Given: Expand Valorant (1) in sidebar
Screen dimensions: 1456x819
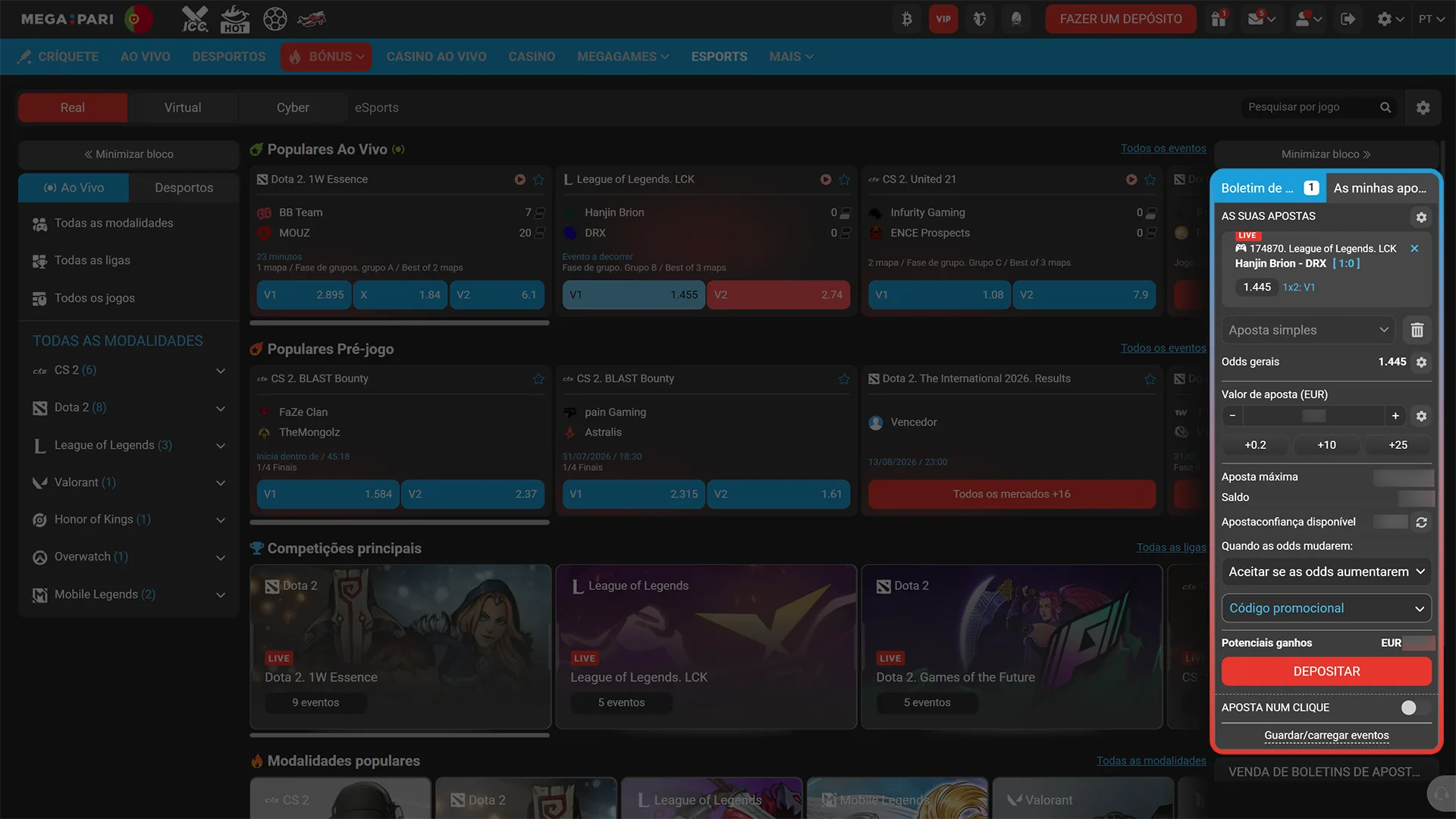Looking at the screenshot, I should point(221,483).
